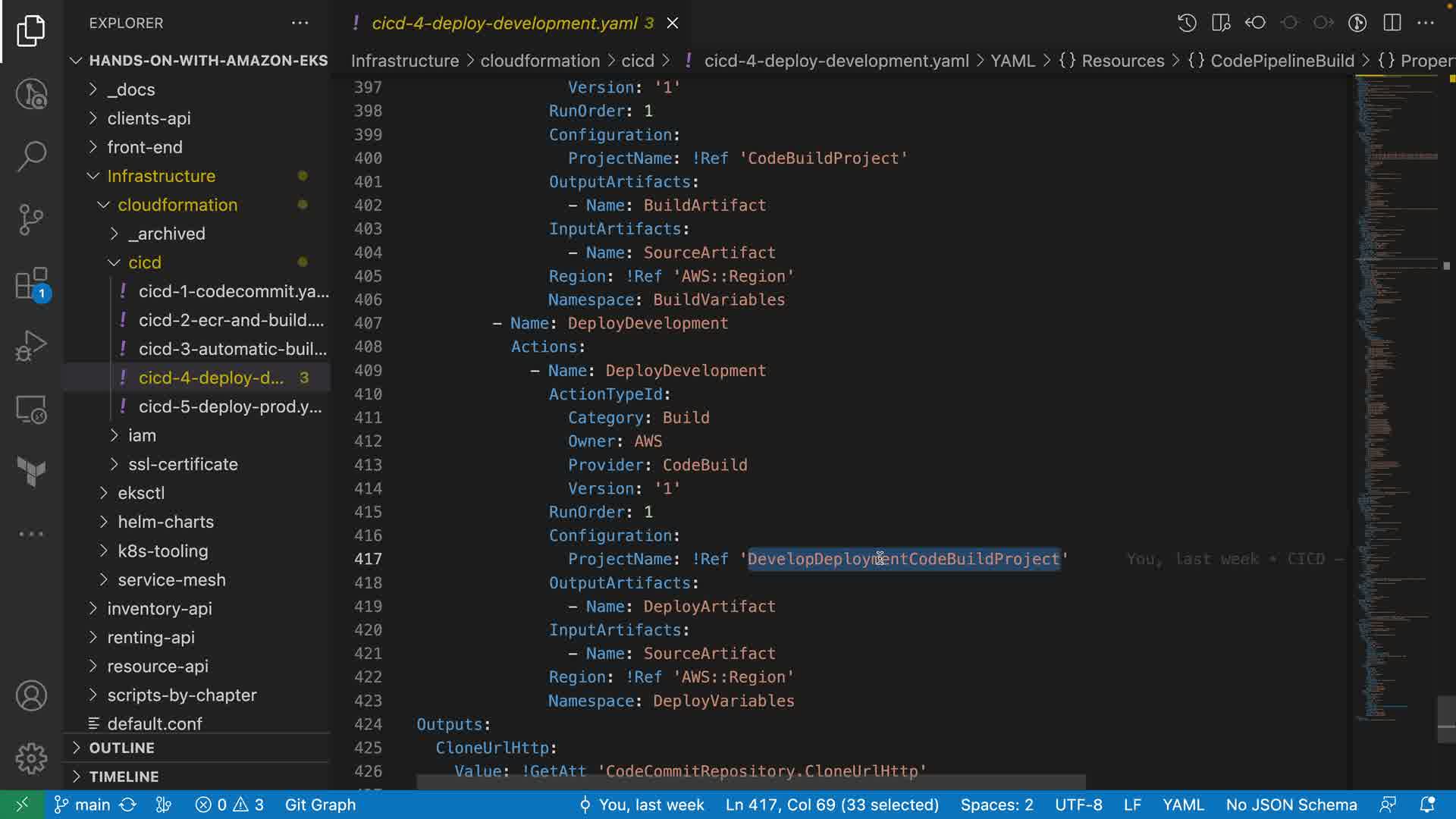Select the cicd-4-deploy-development.yaml editor tab
Screen dimensions: 1456x819
tap(504, 23)
